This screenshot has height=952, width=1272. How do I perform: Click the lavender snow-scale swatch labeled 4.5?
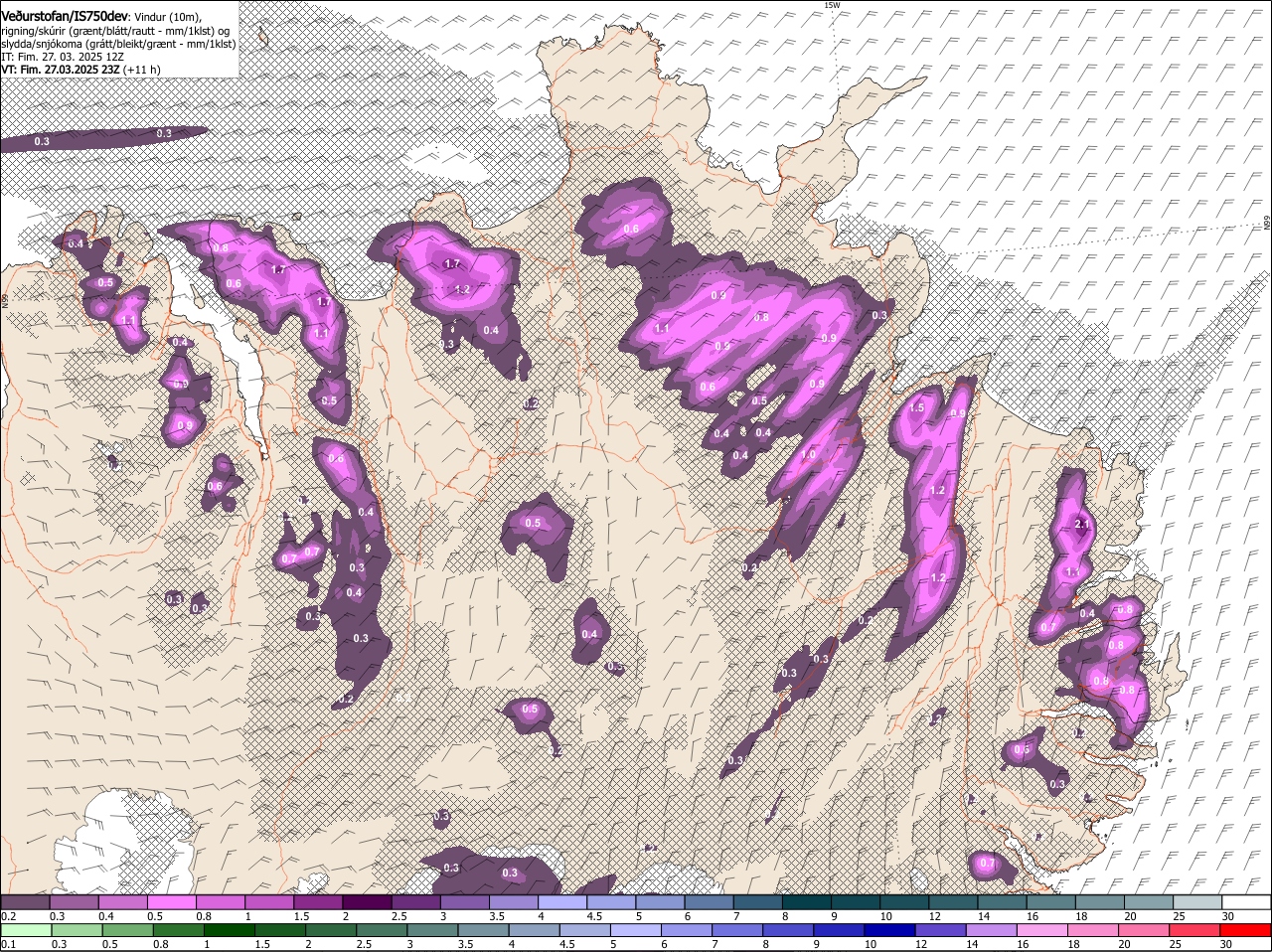click(x=610, y=902)
